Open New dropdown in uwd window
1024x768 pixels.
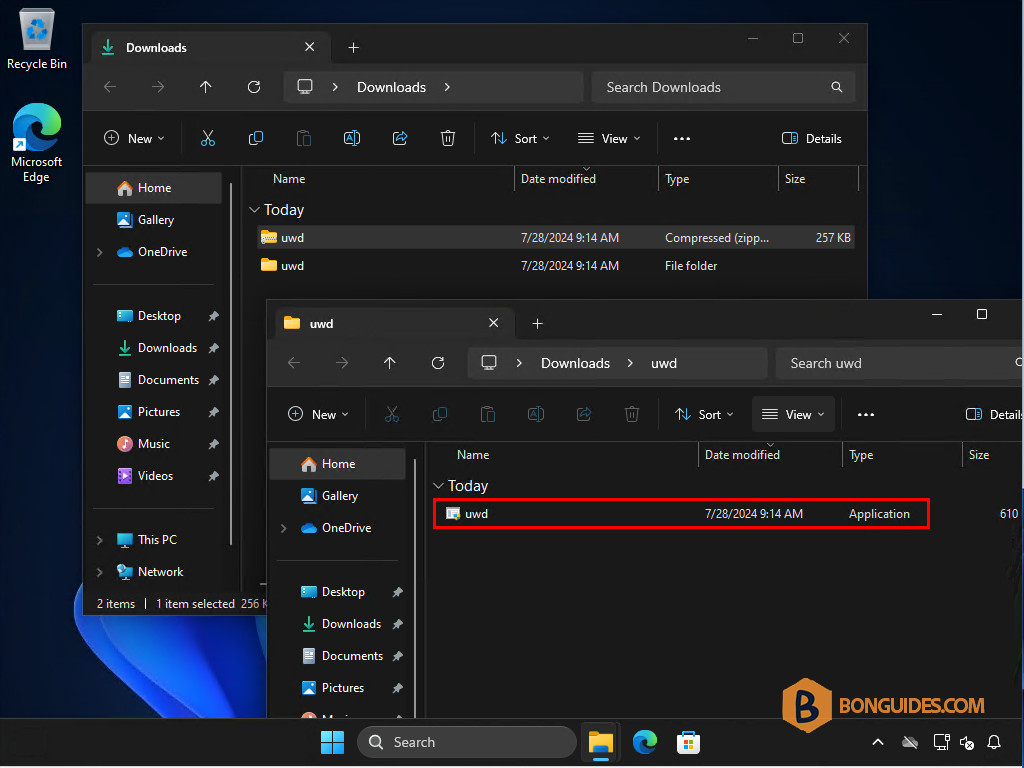[319, 415]
